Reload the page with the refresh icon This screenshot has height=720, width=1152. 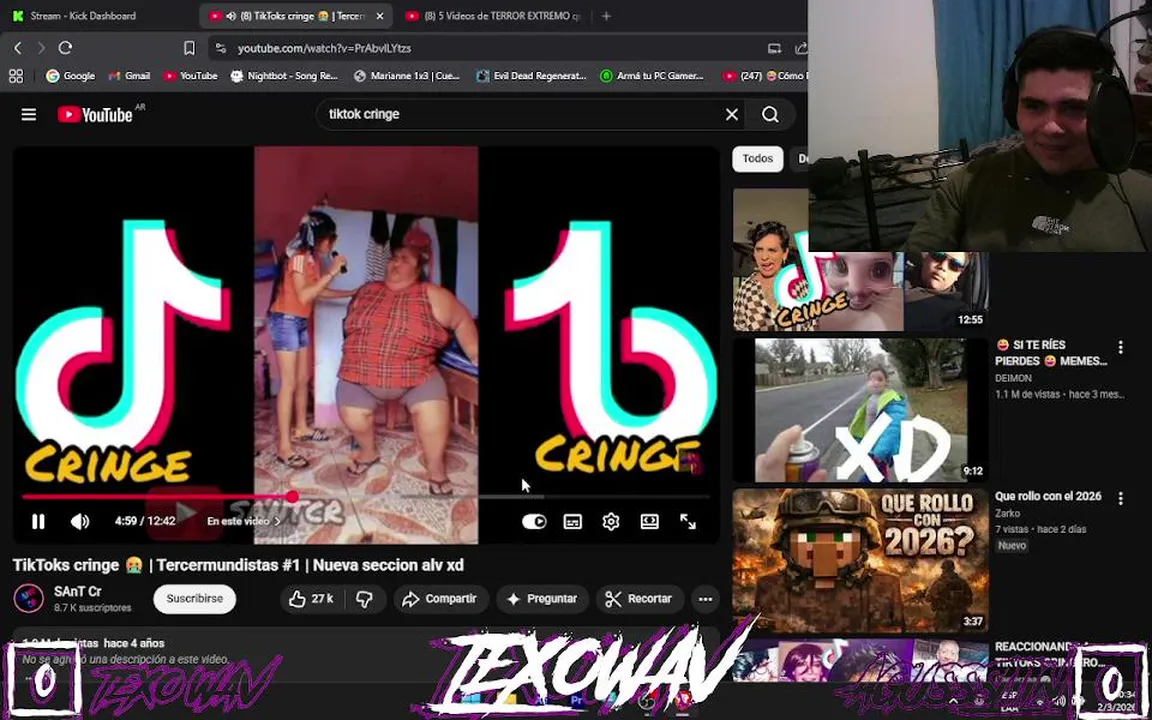tap(65, 48)
